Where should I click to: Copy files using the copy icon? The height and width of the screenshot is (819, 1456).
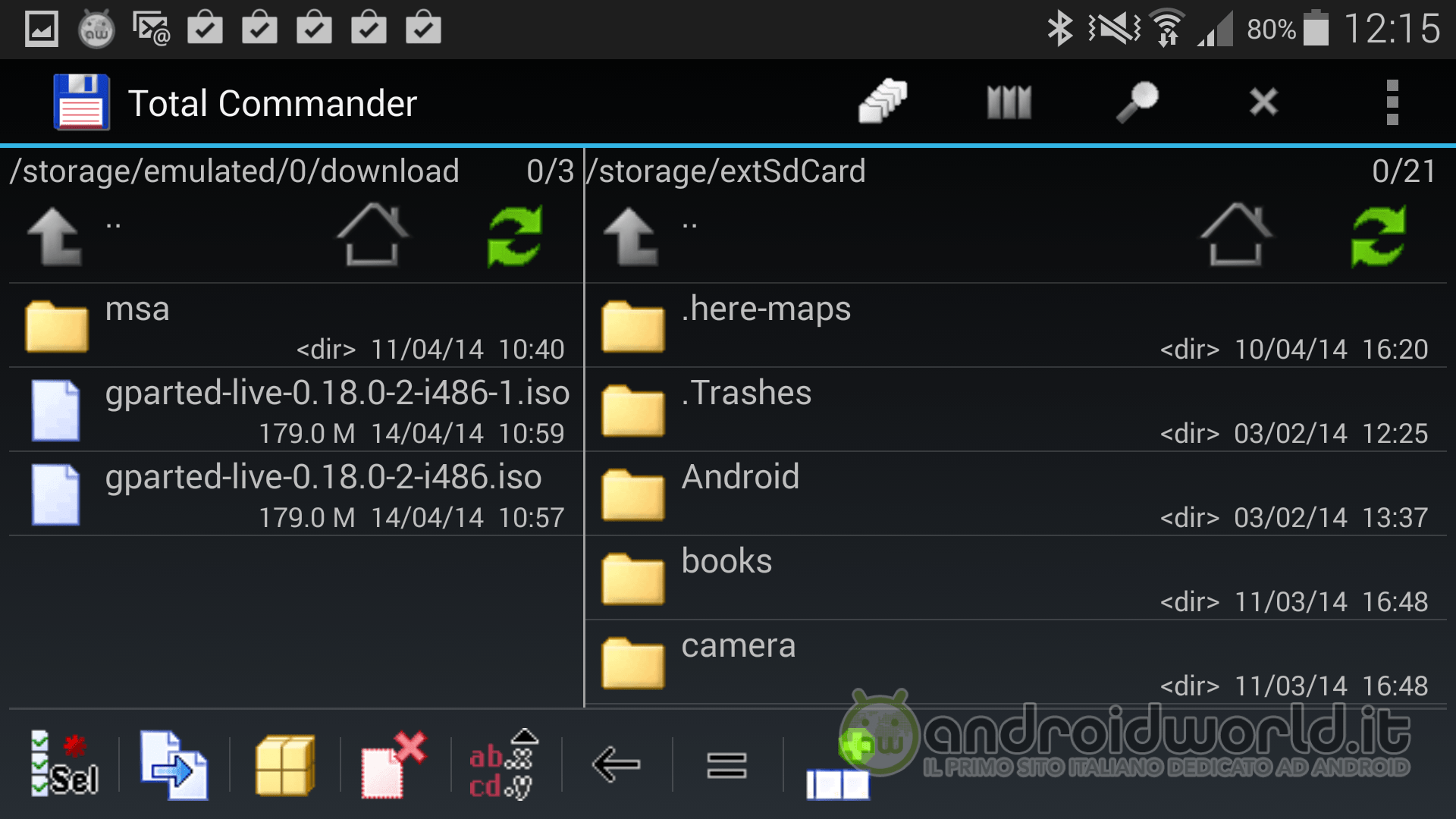(x=173, y=766)
